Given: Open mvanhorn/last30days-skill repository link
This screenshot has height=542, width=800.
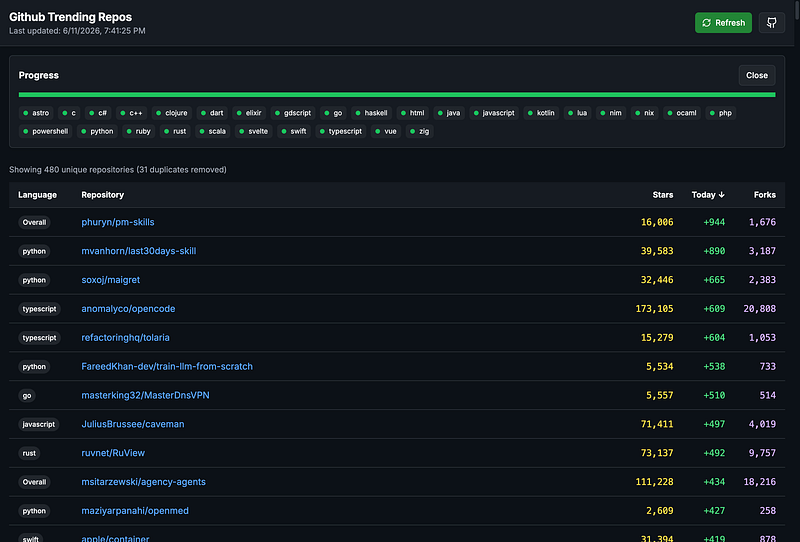Looking at the screenshot, I should click(x=139, y=251).
